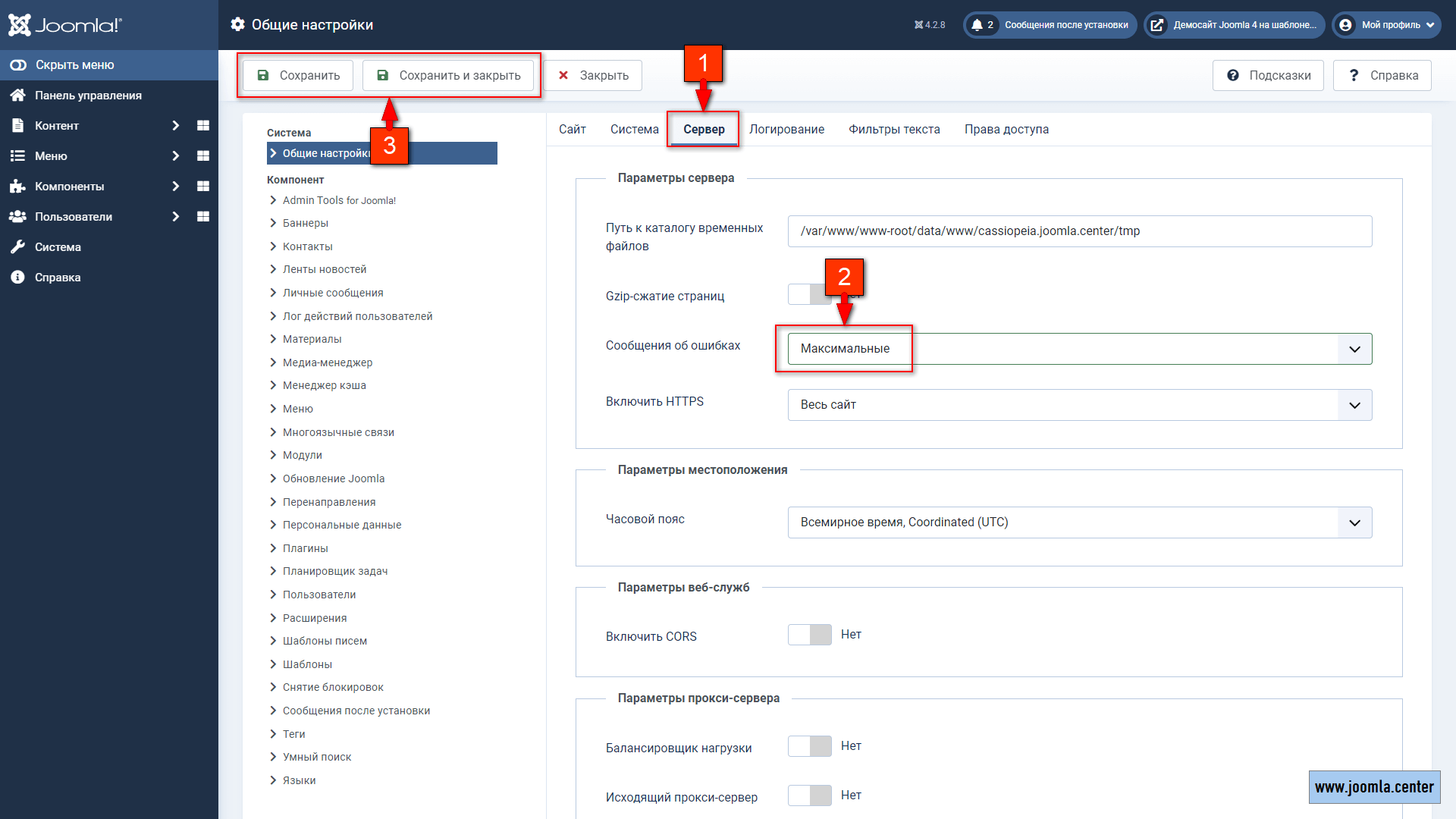Expand the Компоненты sidebar menu
Viewport: 1456px width, 819px height.
click(x=176, y=186)
